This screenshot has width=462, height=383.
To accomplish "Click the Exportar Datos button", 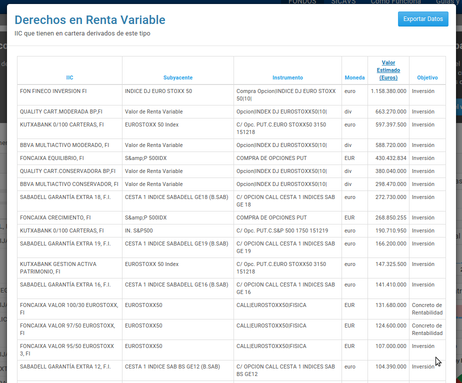I will tap(423, 19).
